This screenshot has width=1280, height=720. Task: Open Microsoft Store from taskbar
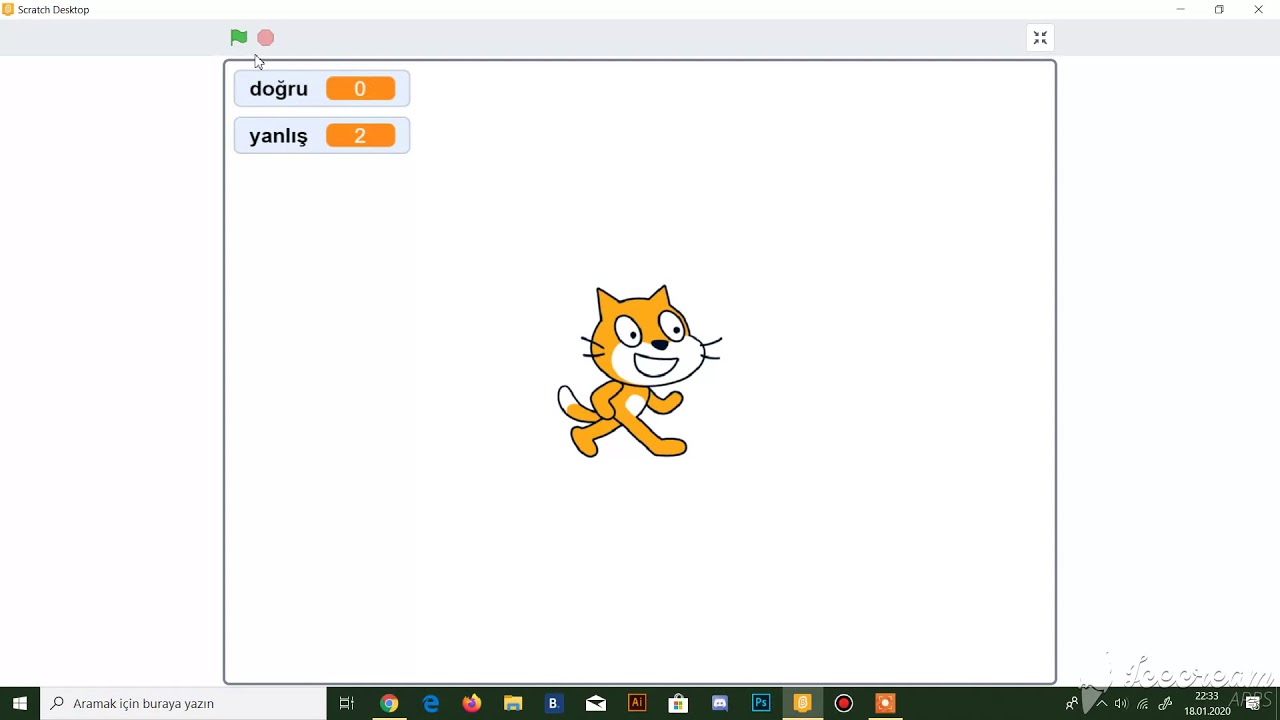[678, 703]
